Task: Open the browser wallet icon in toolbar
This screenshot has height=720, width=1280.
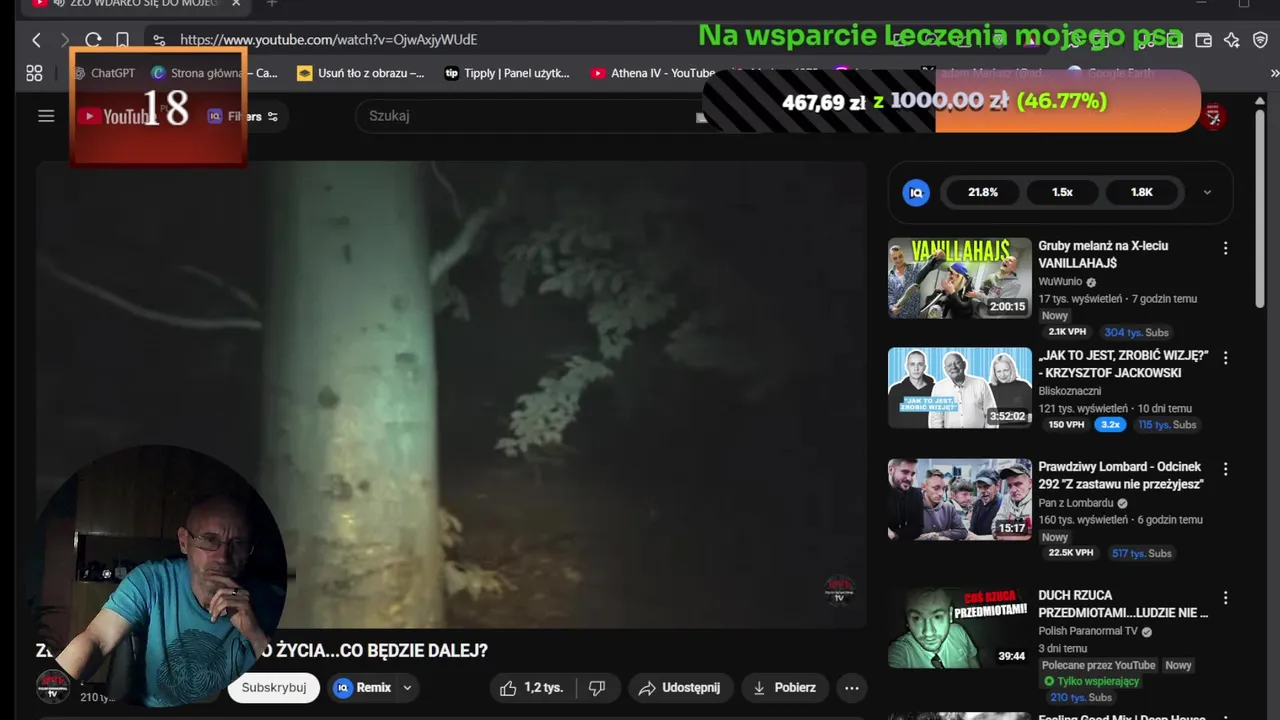Action: 1204,40
